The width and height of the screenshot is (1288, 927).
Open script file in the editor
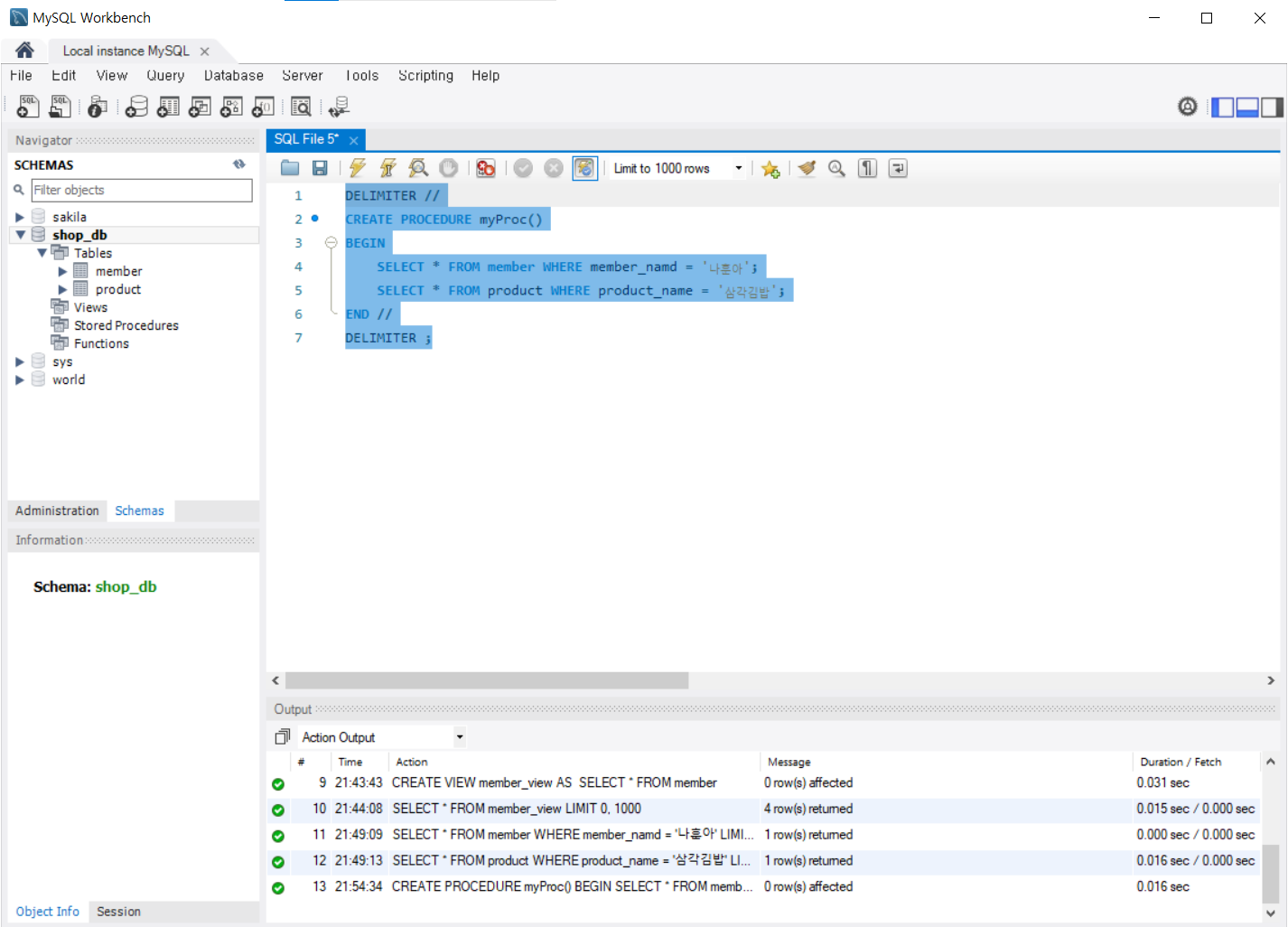(x=290, y=168)
